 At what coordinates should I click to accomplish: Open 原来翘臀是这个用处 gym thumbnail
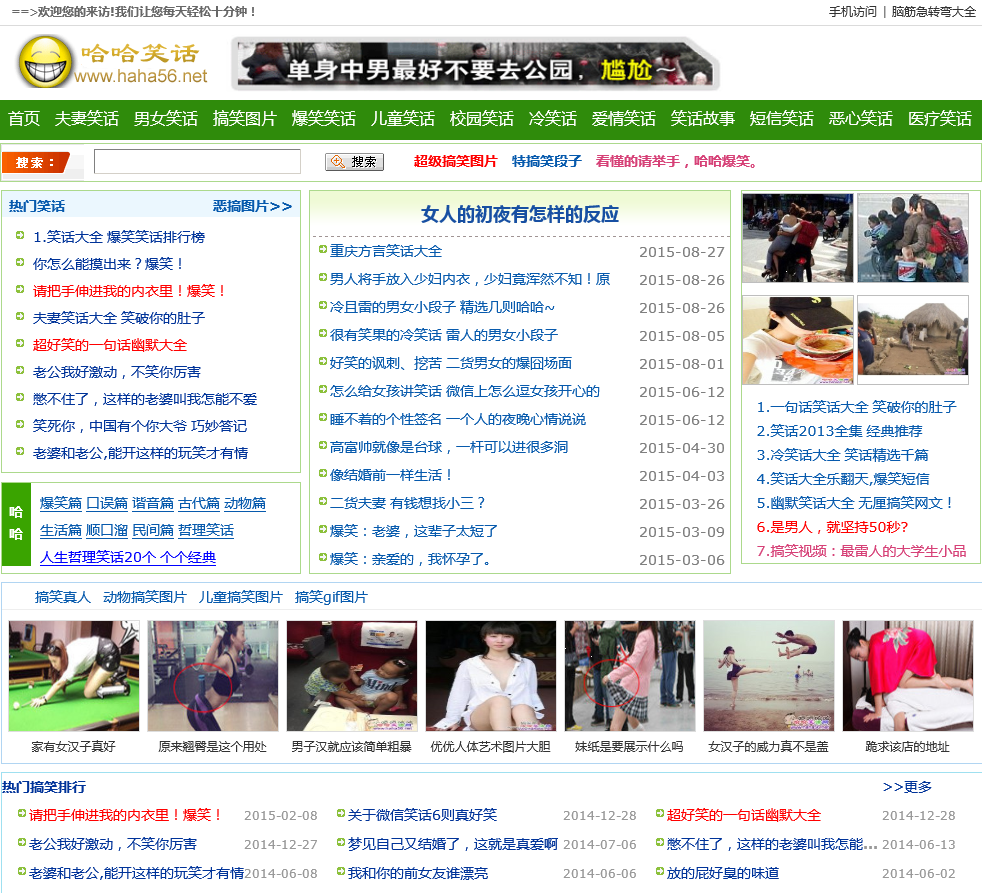(x=213, y=676)
